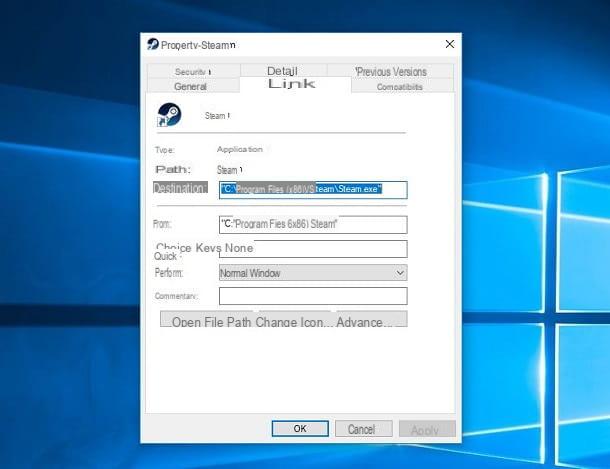
Task: Open the Previous Versions tab
Action: tap(391, 72)
